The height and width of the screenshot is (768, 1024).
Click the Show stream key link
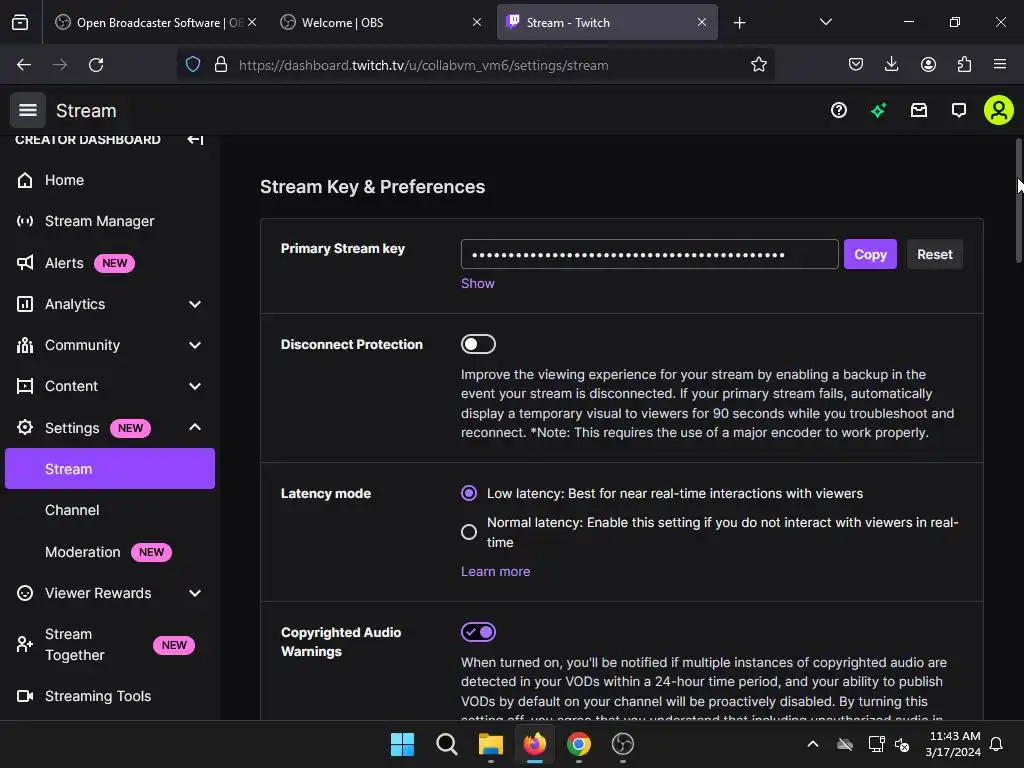[477, 283]
